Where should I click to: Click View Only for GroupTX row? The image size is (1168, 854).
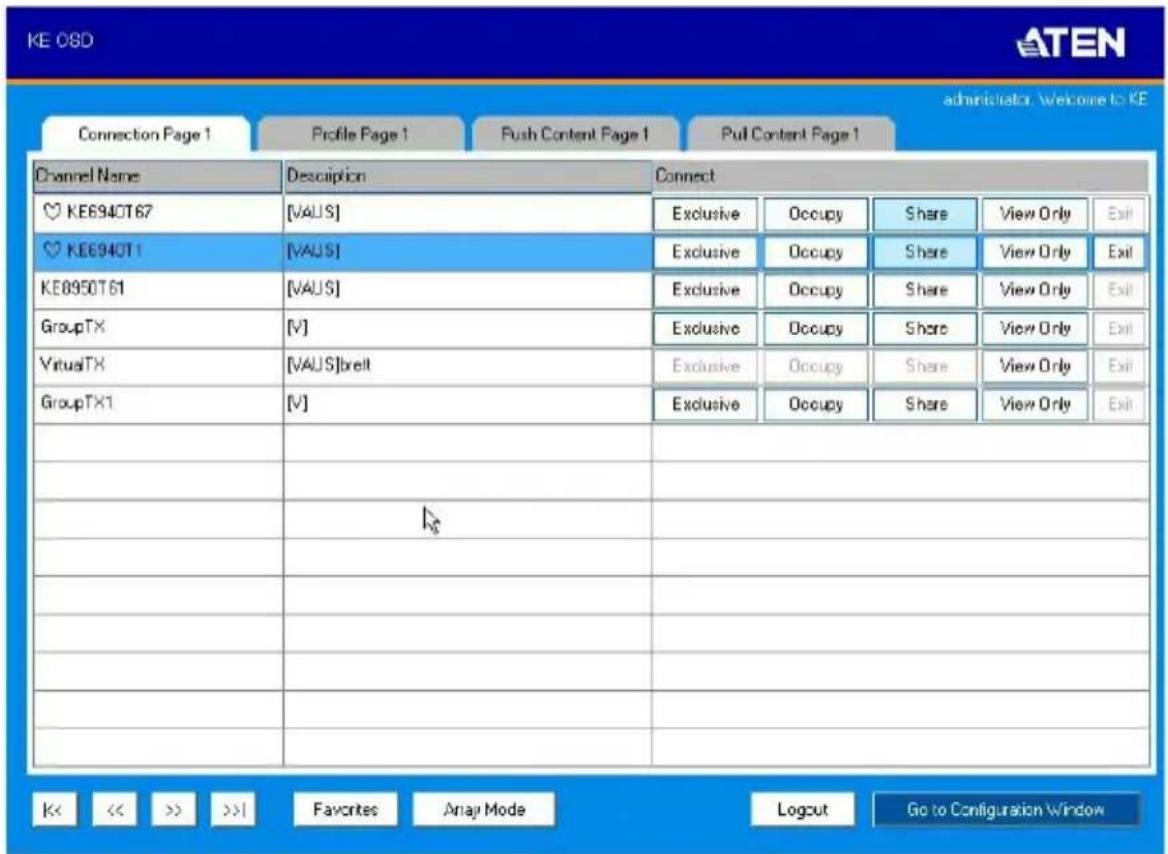click(1035, 329)
